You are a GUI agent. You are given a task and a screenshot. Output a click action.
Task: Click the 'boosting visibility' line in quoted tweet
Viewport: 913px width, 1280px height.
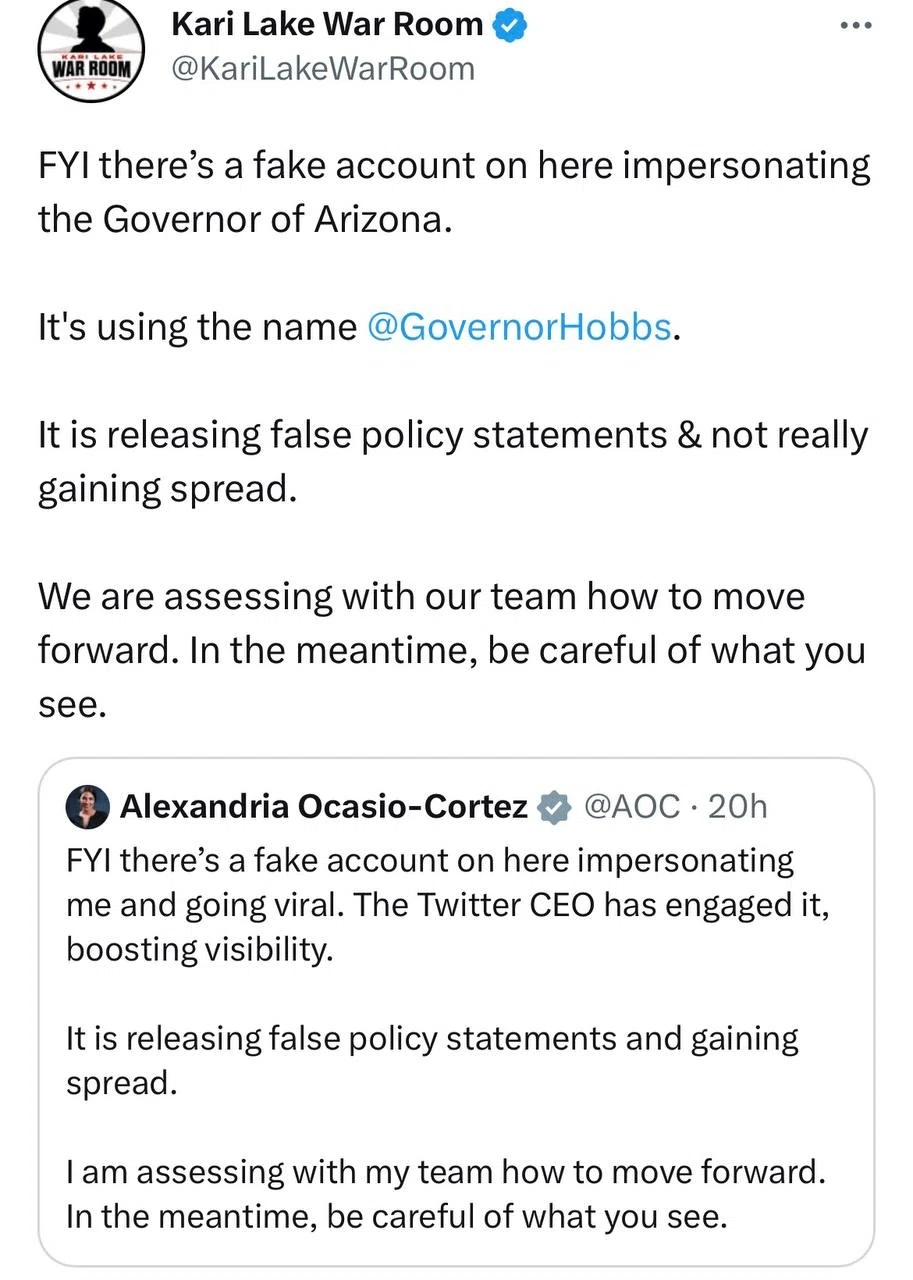(x=198, y=948)
